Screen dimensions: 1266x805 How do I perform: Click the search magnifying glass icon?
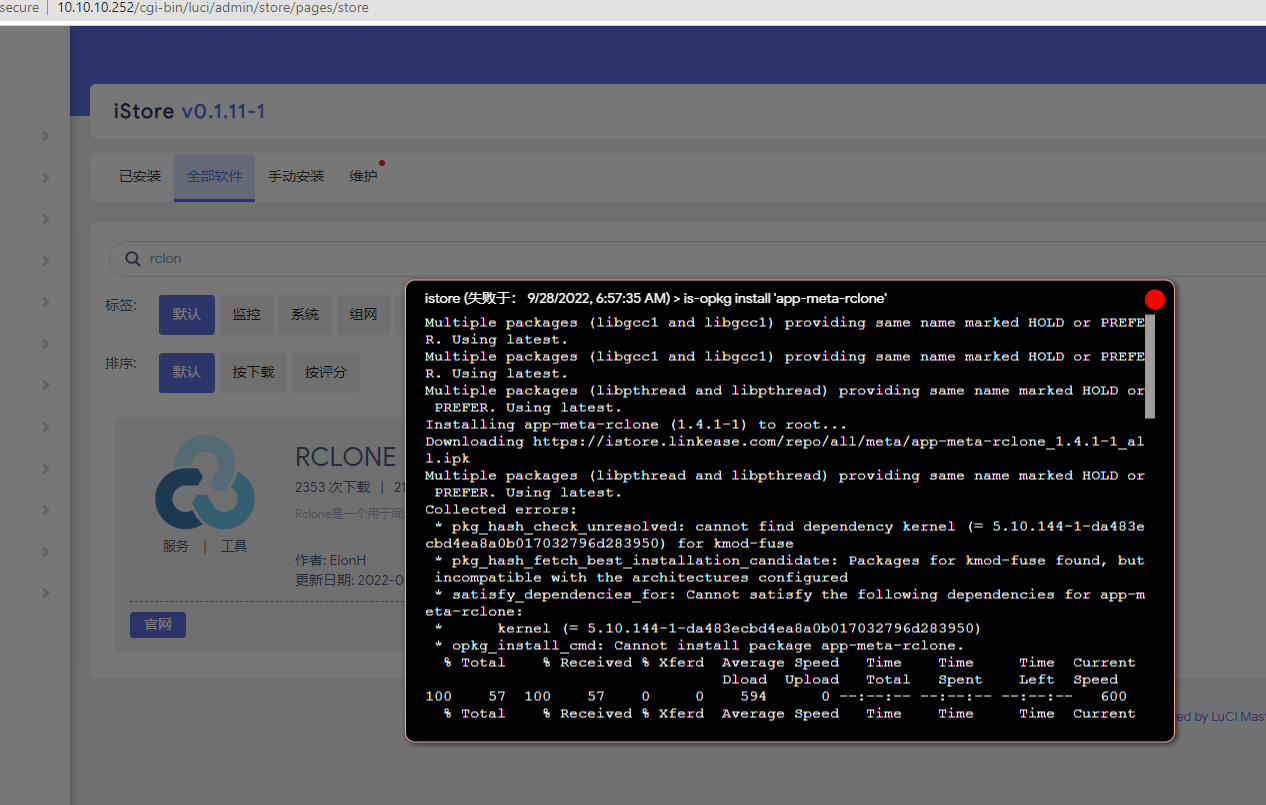132,258
